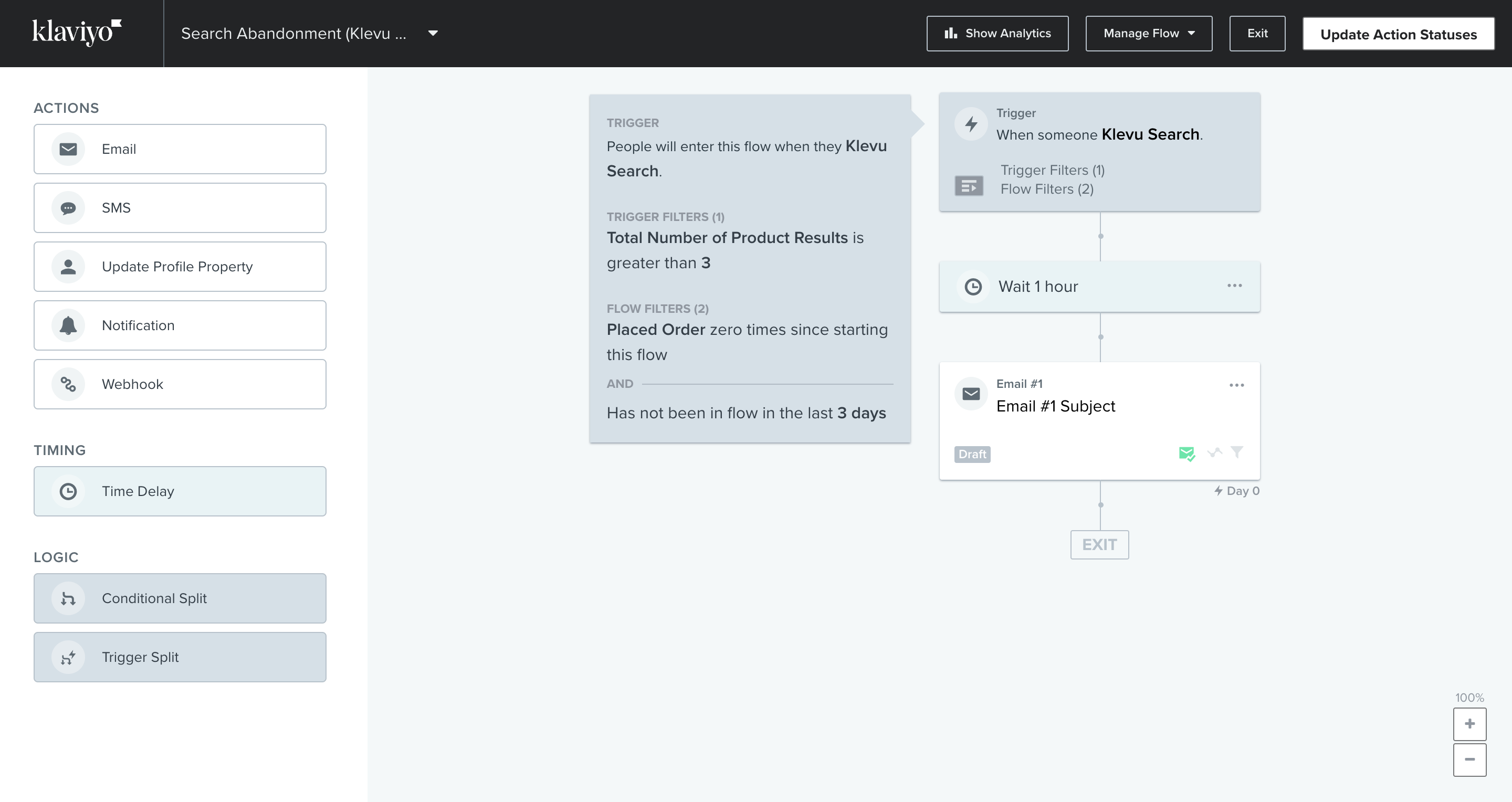The width and height of the screenshot is (1512, 802).
Task: Select the SMS speech bubble icon
Action: (68, 208)
